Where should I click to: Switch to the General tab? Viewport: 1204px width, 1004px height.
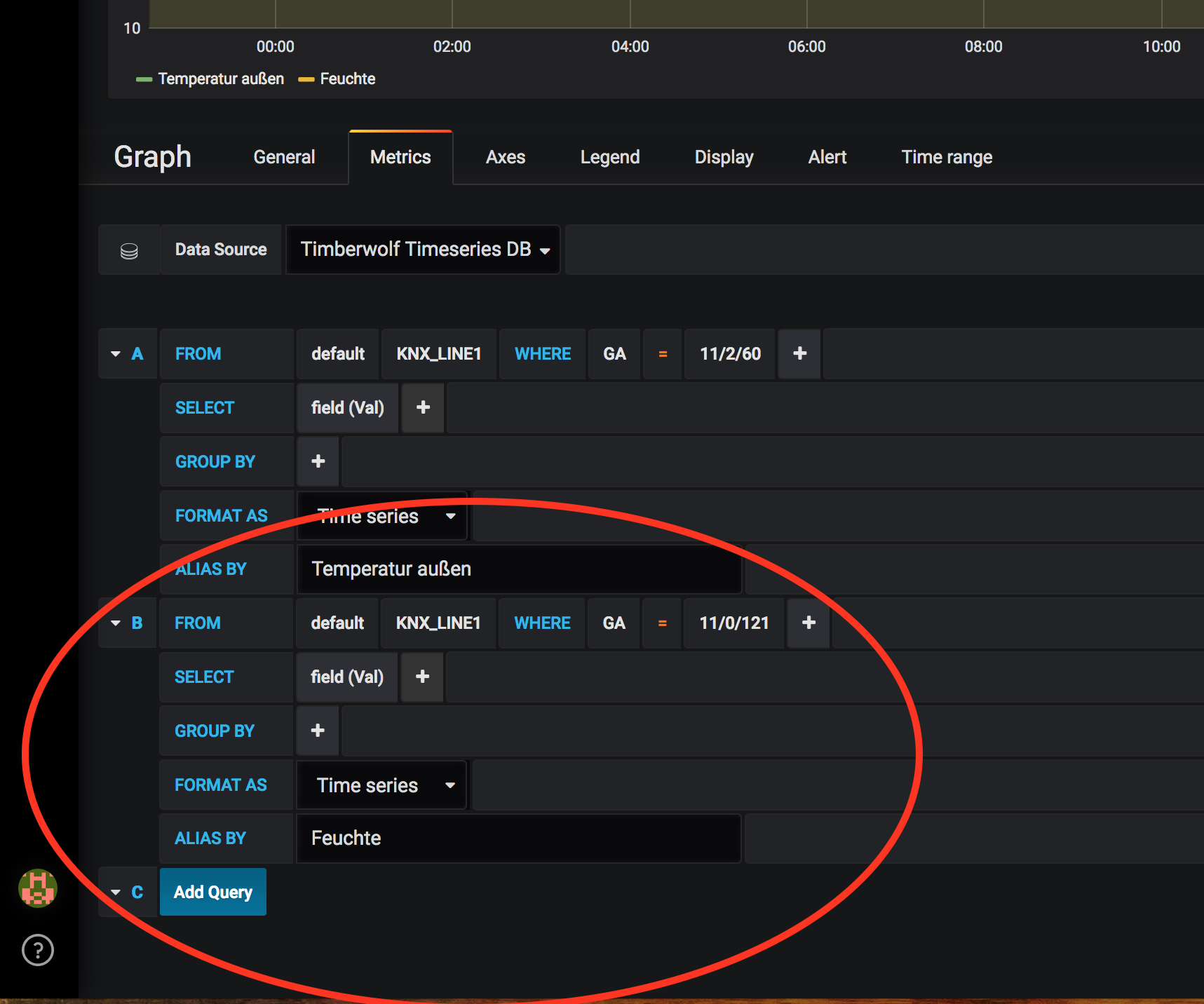point(284,157)
